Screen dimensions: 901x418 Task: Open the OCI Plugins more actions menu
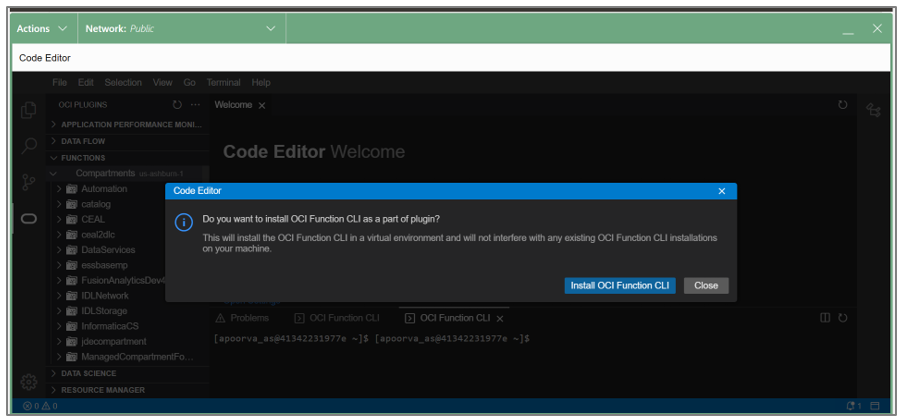point(195,105)
